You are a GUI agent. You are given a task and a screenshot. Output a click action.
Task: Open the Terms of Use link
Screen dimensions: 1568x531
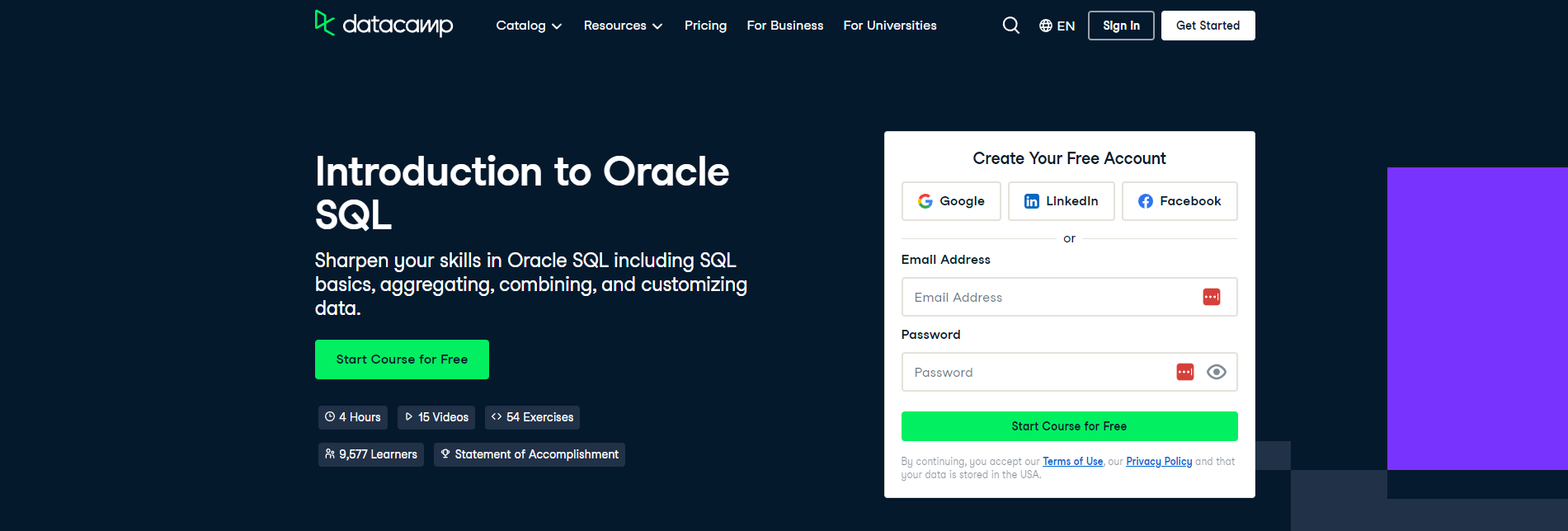coord(1072,462)
